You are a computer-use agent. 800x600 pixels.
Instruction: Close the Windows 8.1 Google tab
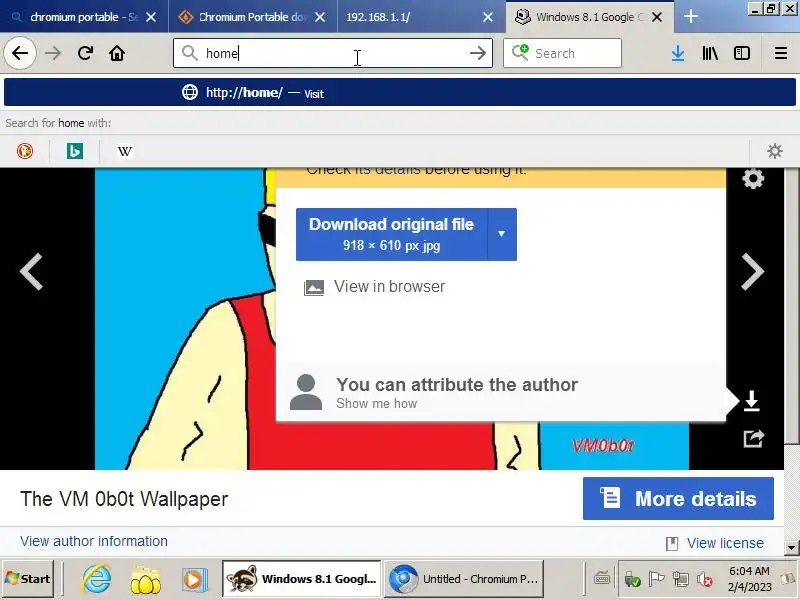[x=657, y=17]
